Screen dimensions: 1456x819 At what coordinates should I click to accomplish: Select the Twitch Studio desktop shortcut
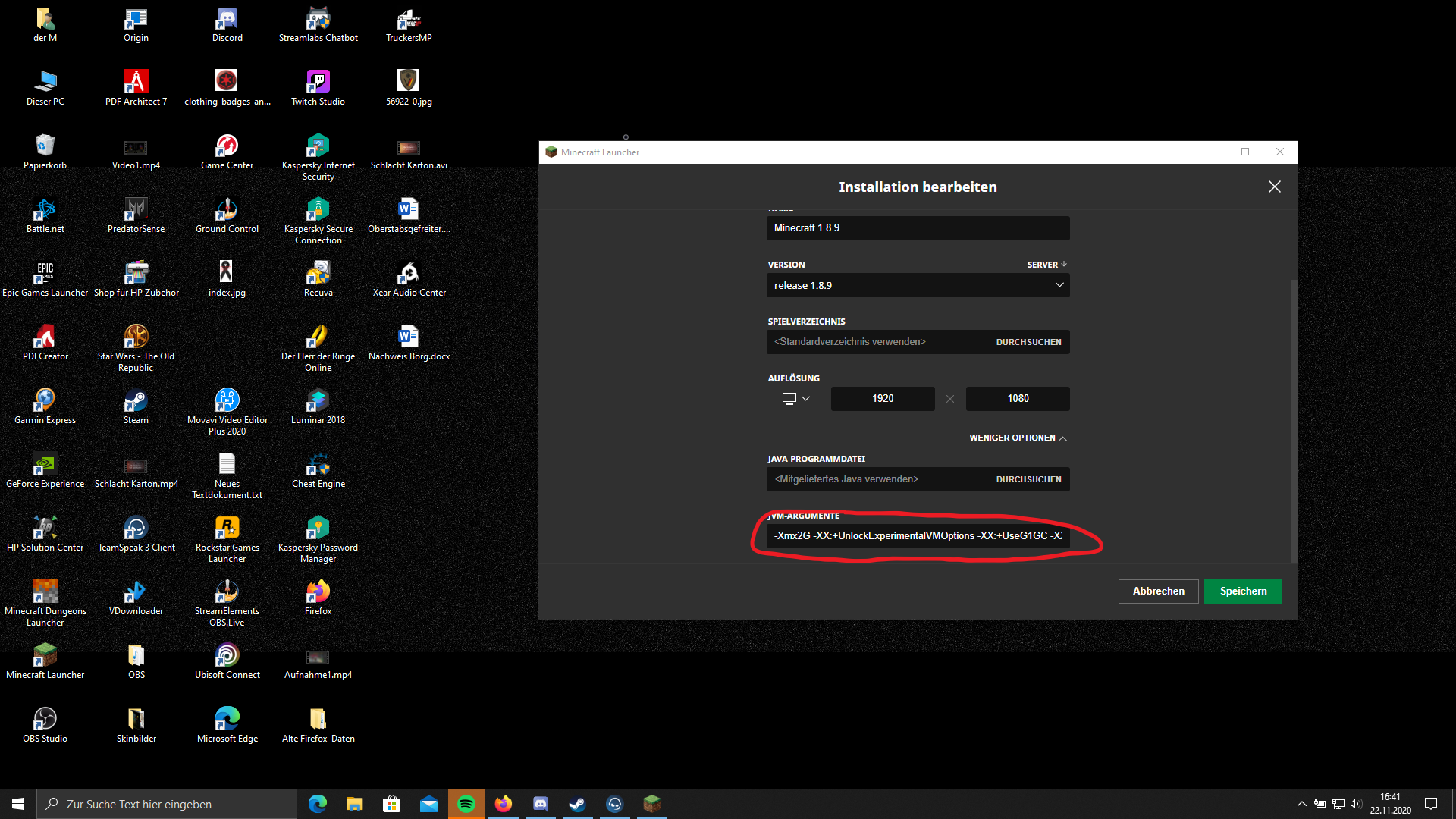pos(318,89)
